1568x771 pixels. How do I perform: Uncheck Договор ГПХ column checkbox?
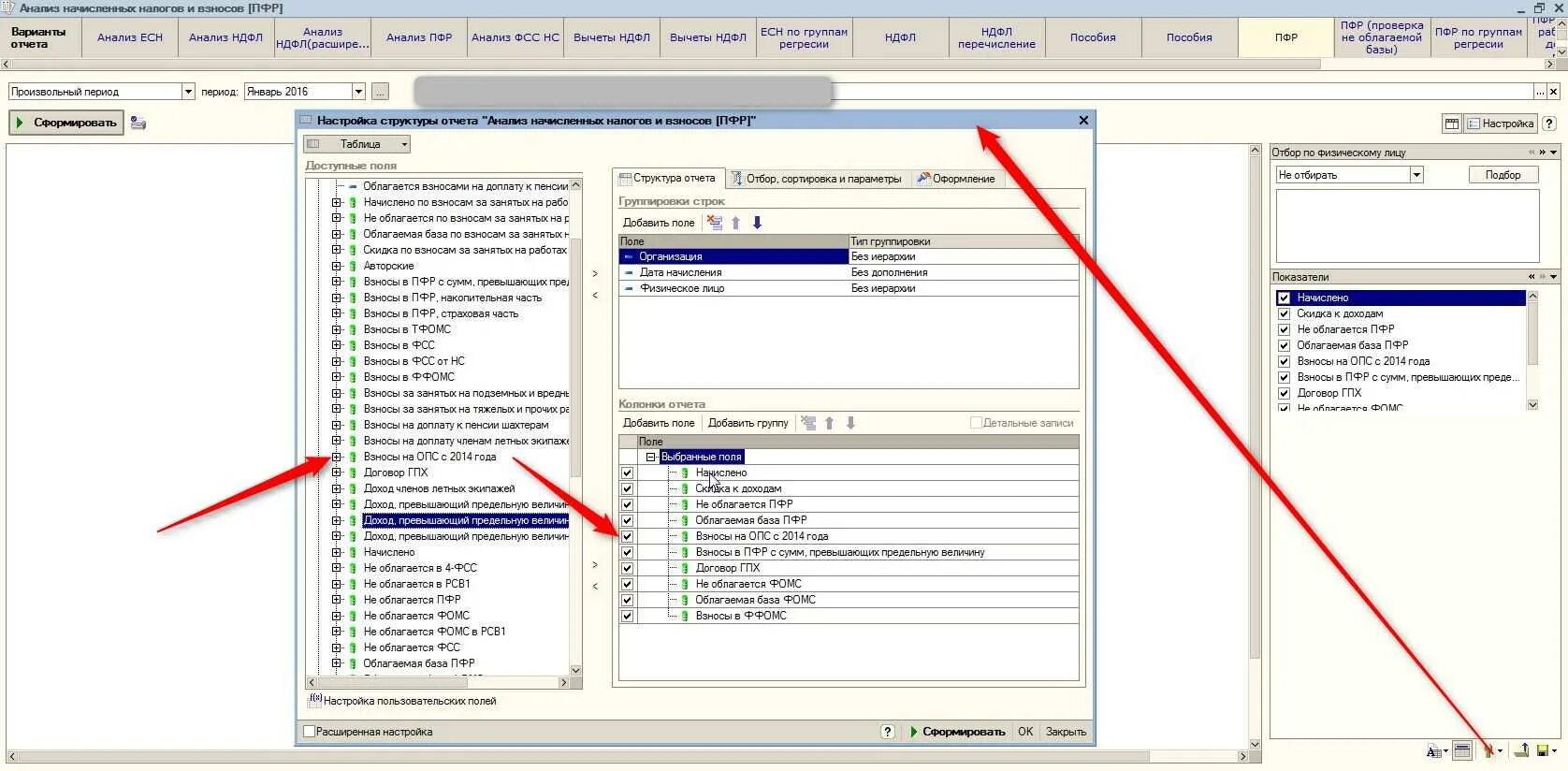[627, 568]
